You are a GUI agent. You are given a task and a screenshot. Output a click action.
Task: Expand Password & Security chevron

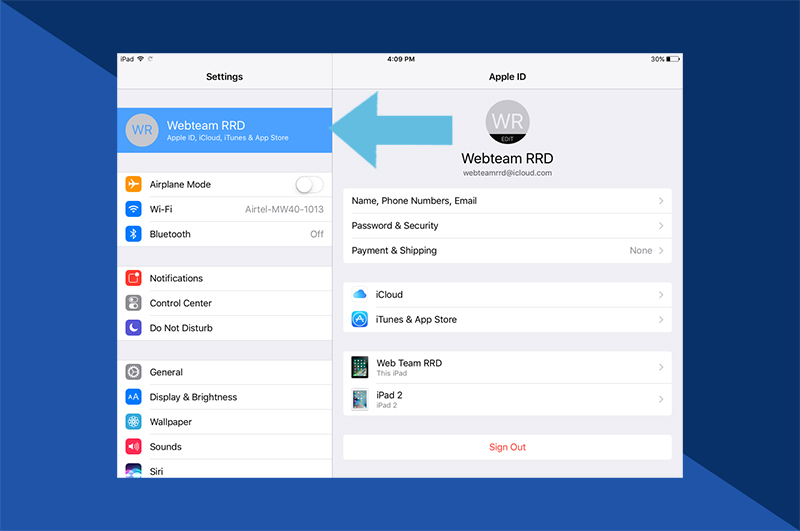[x=661, y=225]
